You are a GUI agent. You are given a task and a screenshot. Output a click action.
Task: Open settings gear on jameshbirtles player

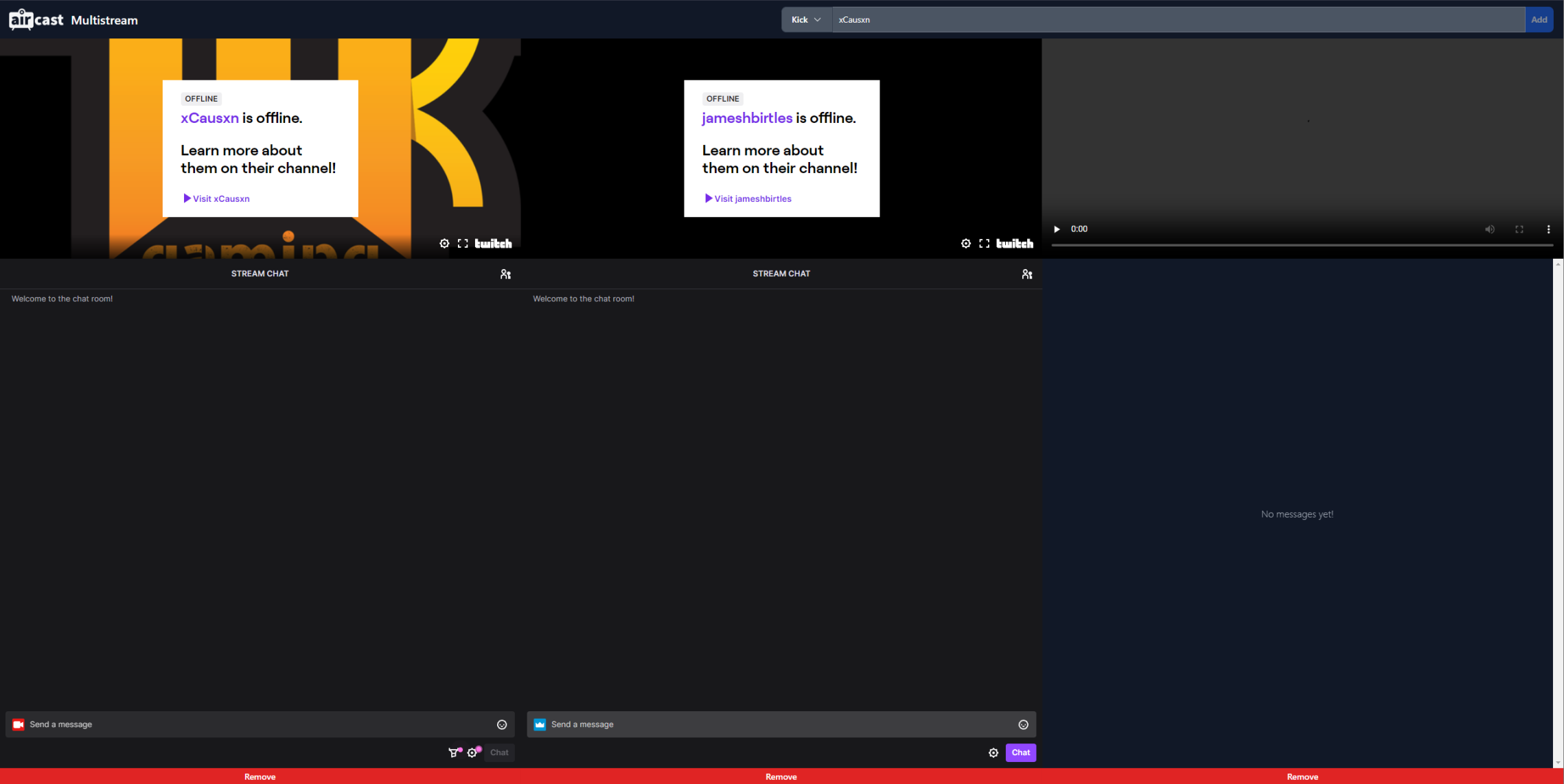pyautogui.click(x=966, y=244)
